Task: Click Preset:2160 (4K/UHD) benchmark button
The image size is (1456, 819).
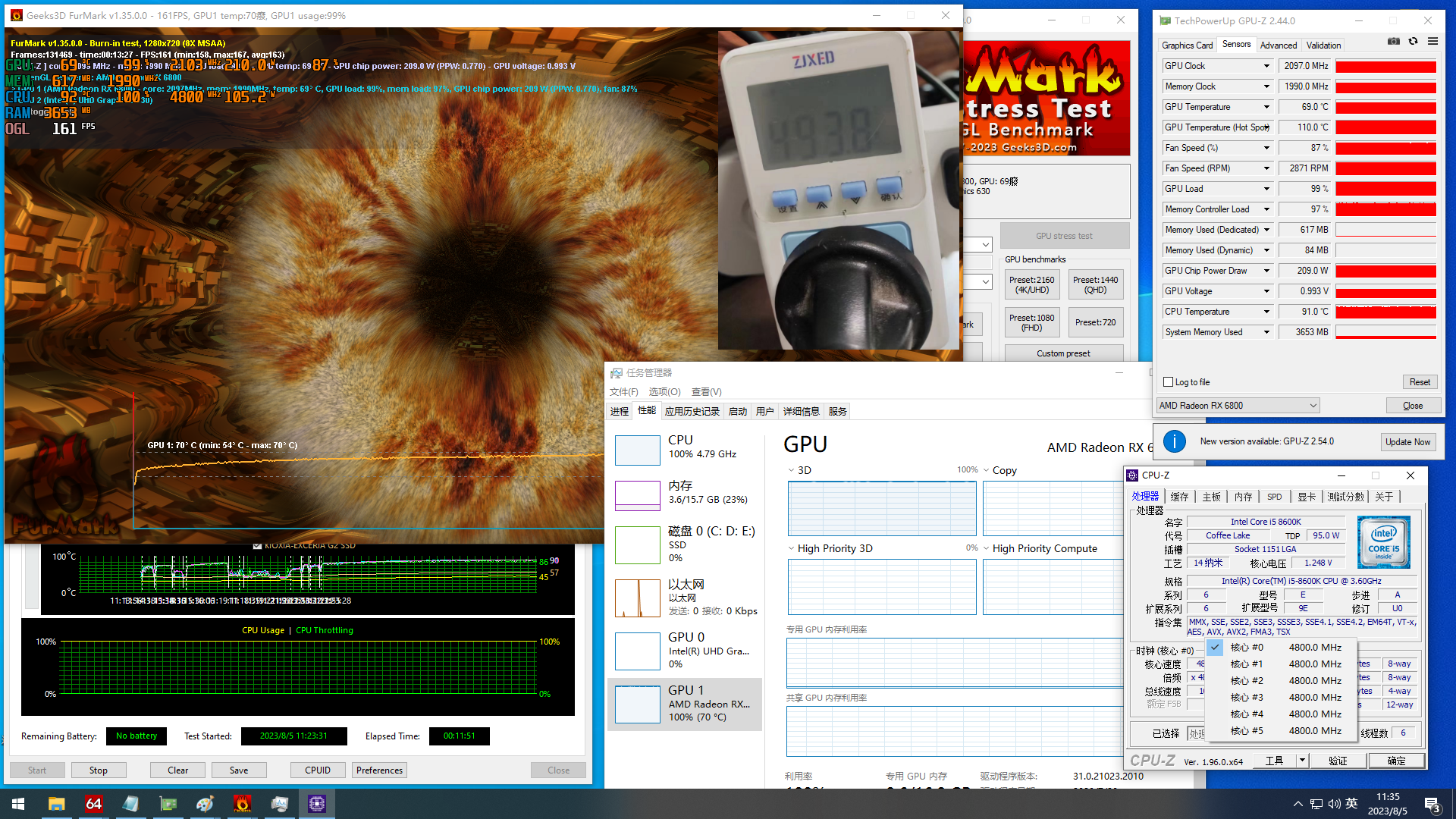Action: point(1031,285)
